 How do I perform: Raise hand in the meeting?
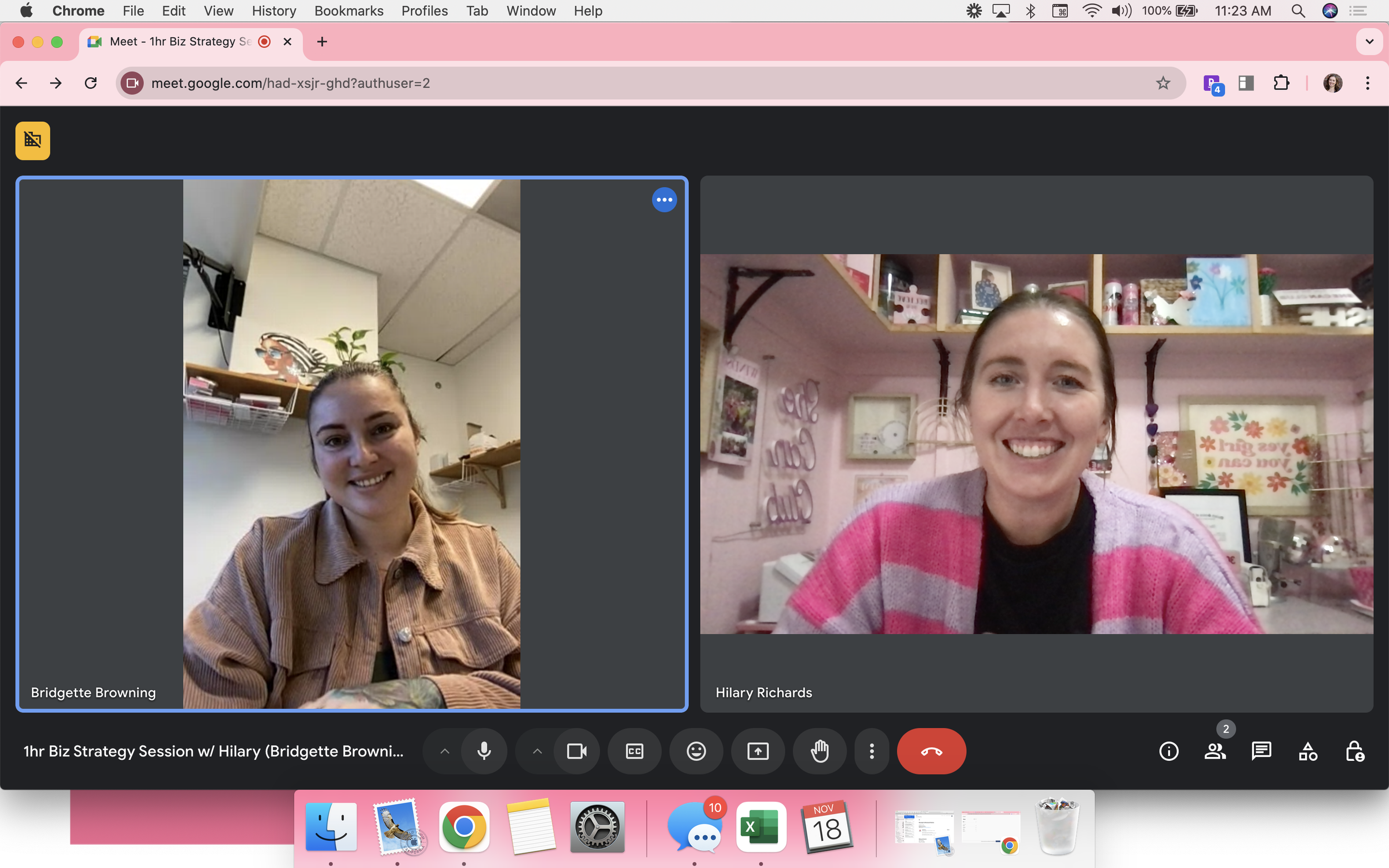tap(820, 751)
